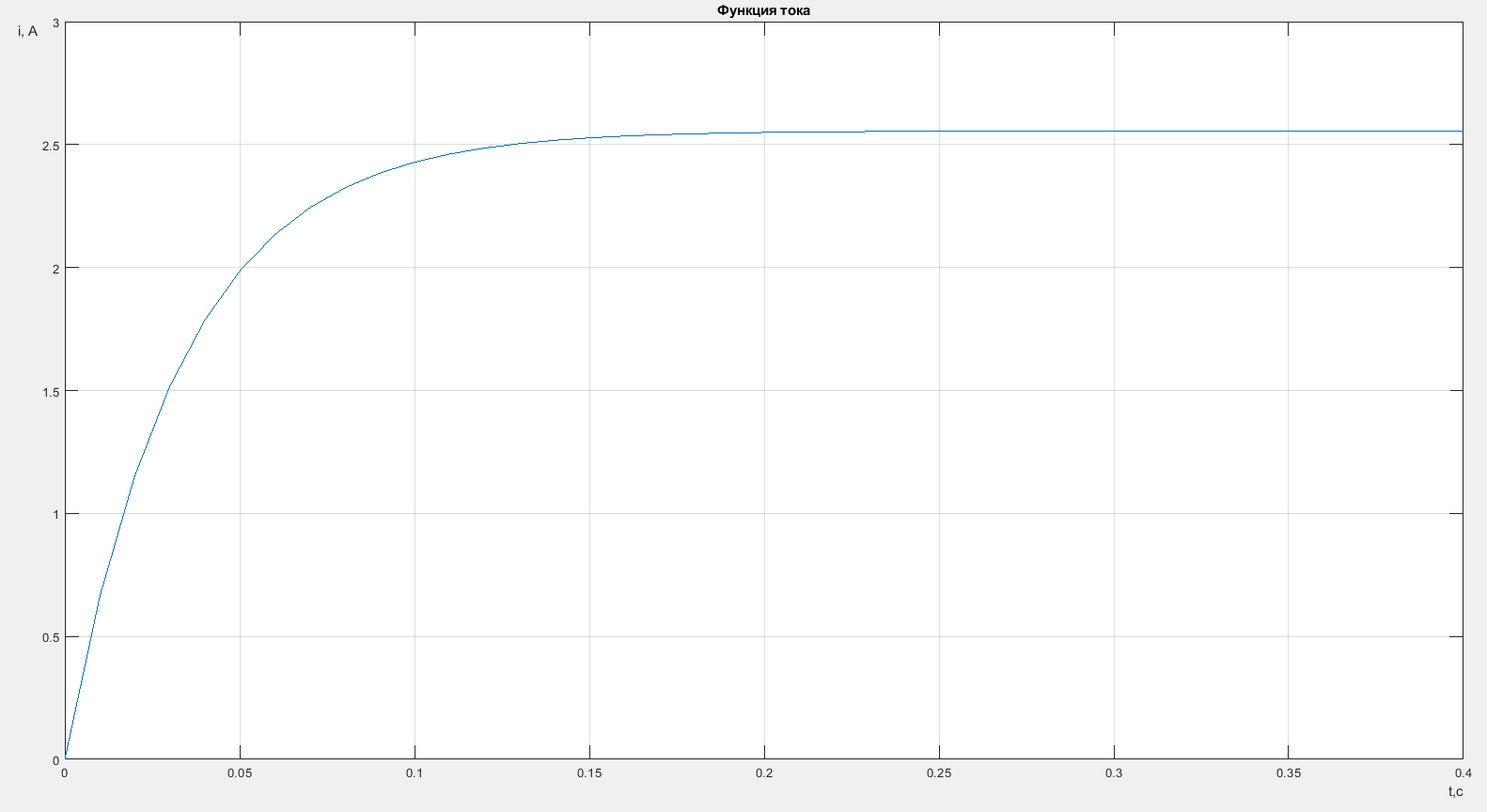Click y-axis tick label 0.5
The height and width of the screenshot is (812, 1487).
51,637
